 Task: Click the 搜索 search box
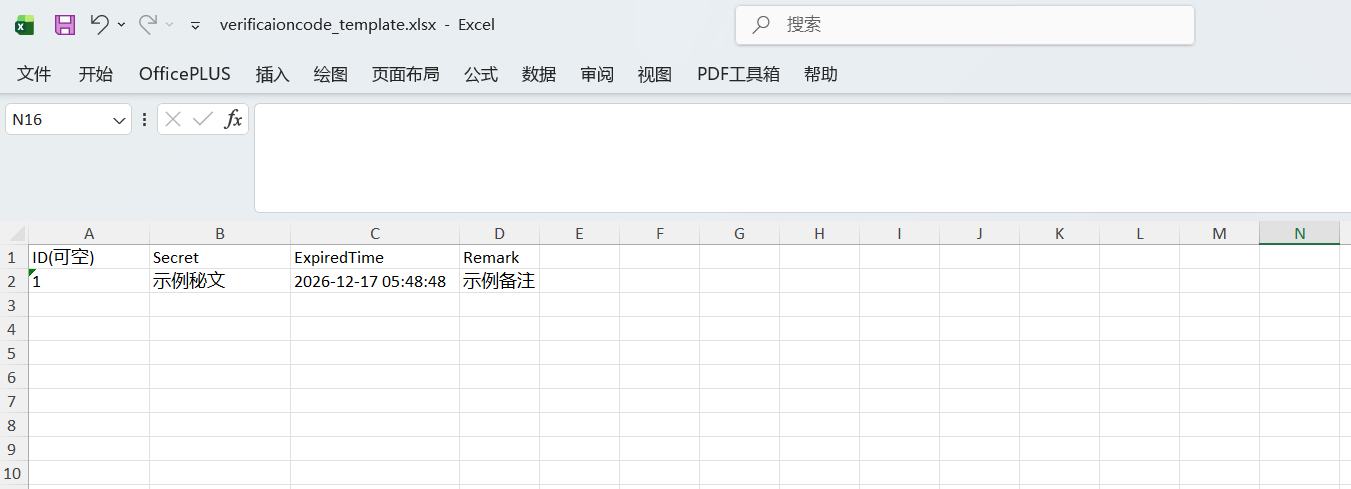pos(964,25)
